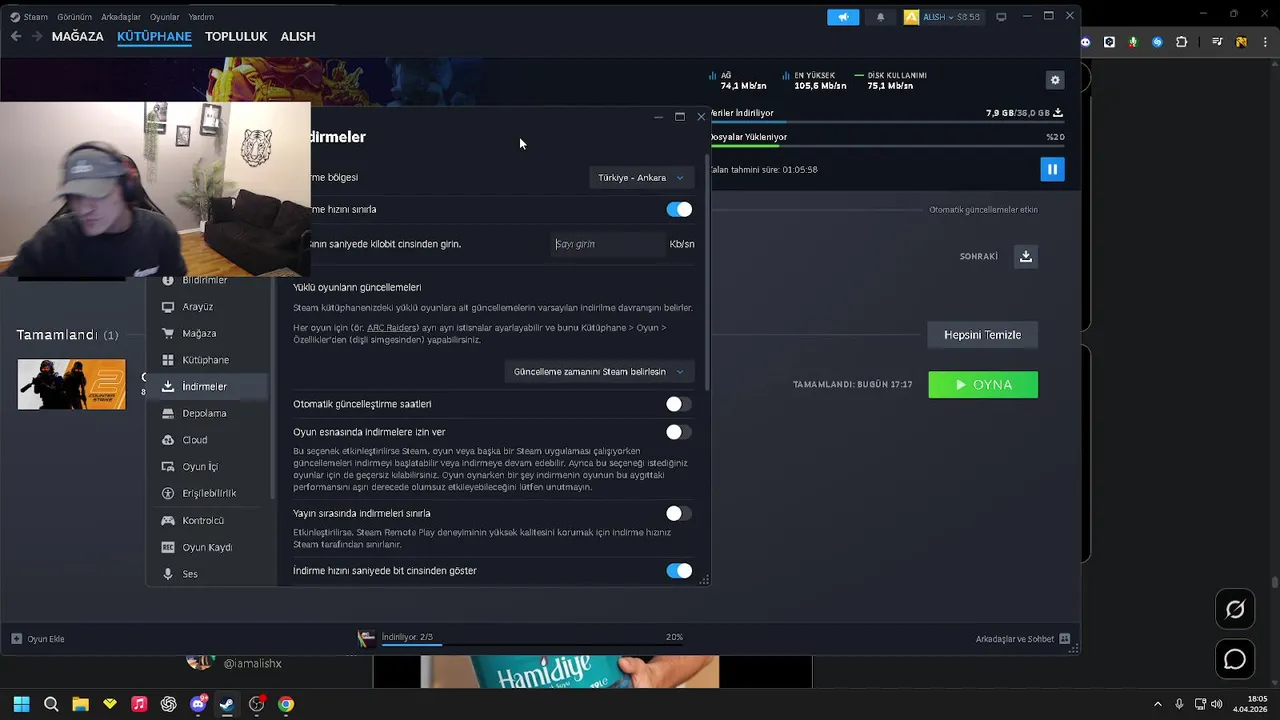Go to TOPLULUK tab
Viewport: 1280px width, 720px height.
coord(236,36)
